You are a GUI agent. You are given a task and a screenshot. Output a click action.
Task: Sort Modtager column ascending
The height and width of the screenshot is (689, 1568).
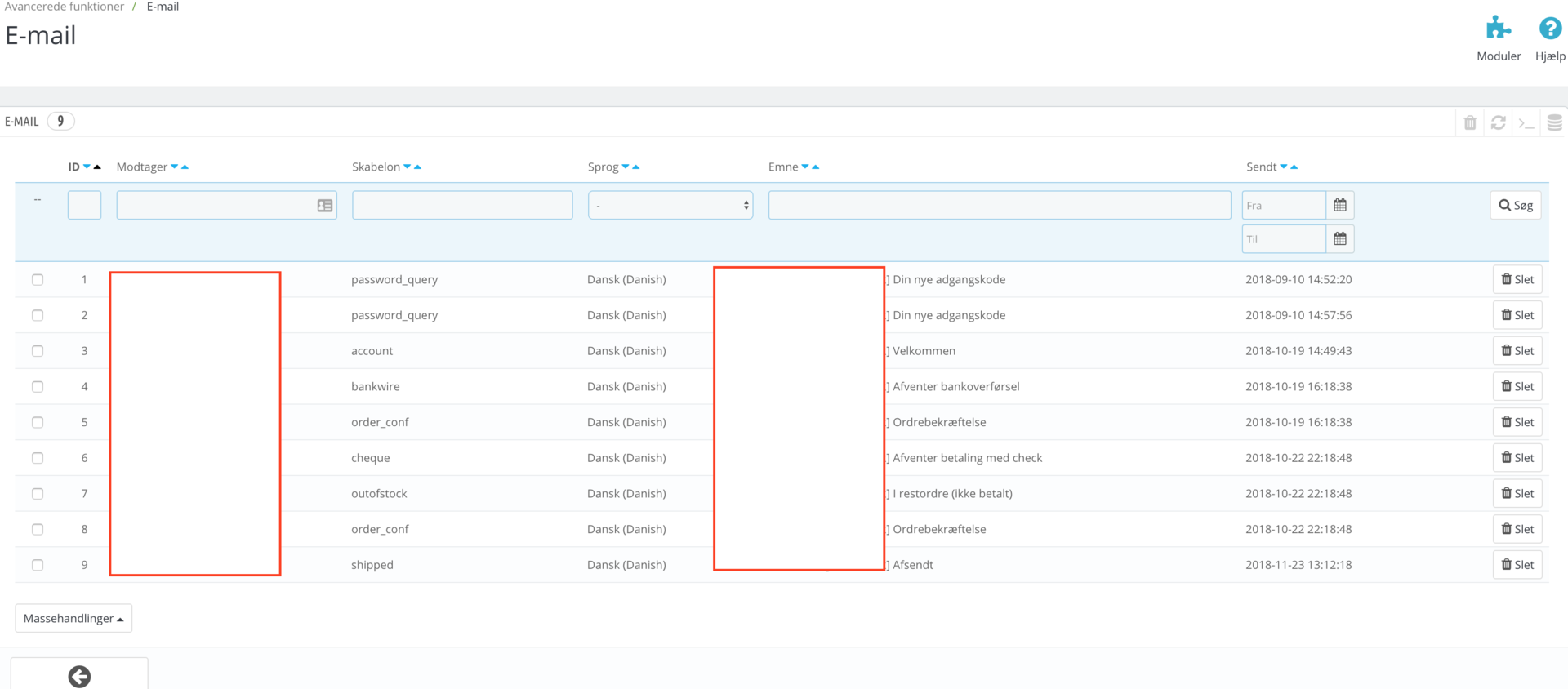coord(185,167)
